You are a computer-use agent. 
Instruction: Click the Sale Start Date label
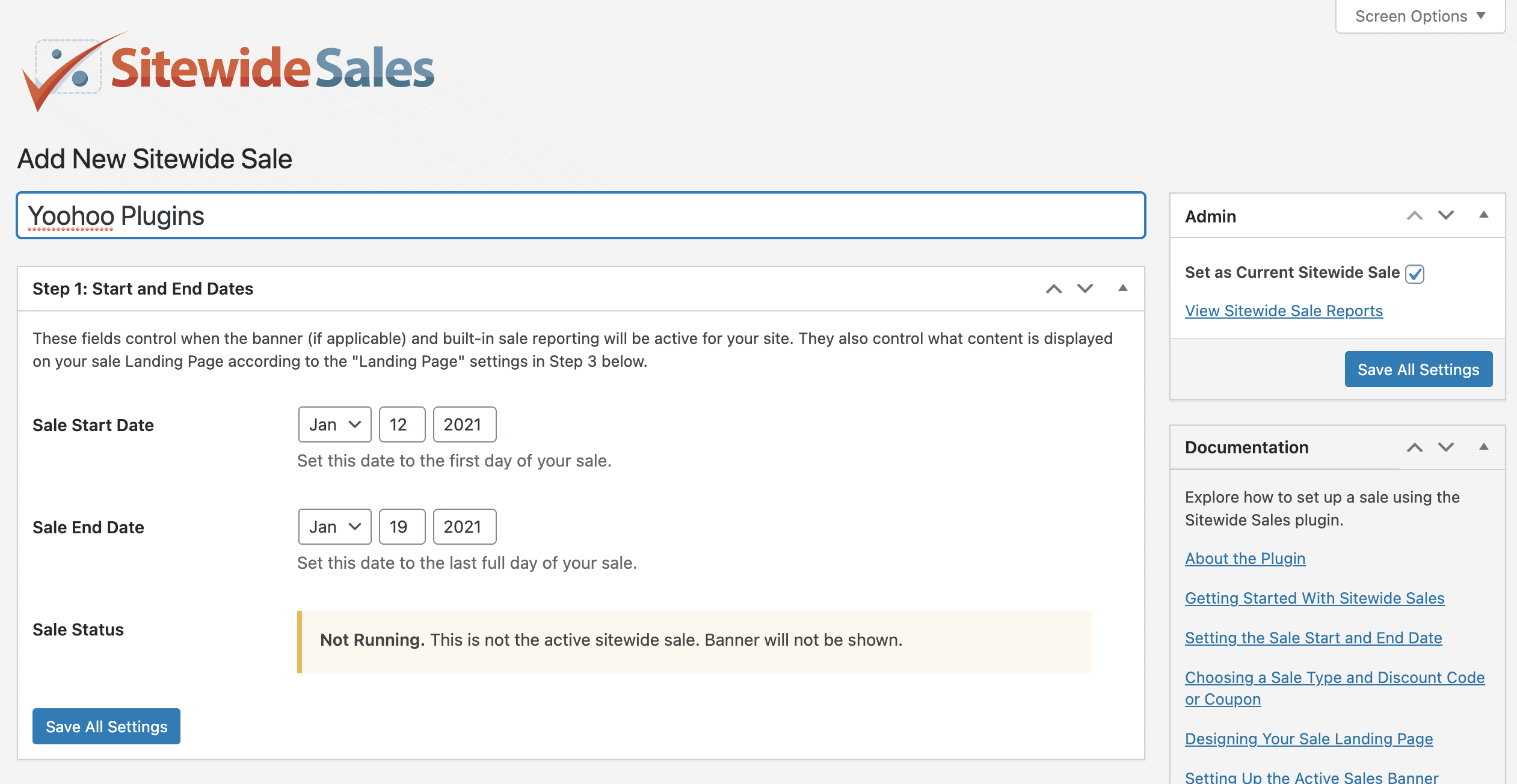pyautogui.click(x=93, y=425)
